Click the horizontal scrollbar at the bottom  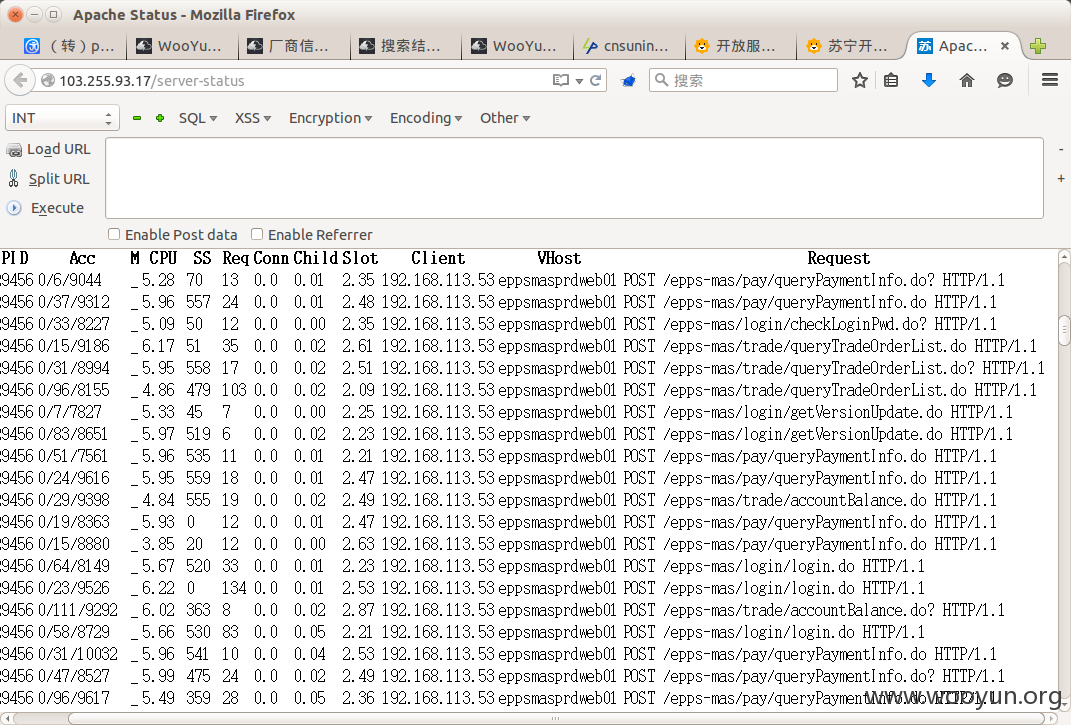click(x=557, y=718)
